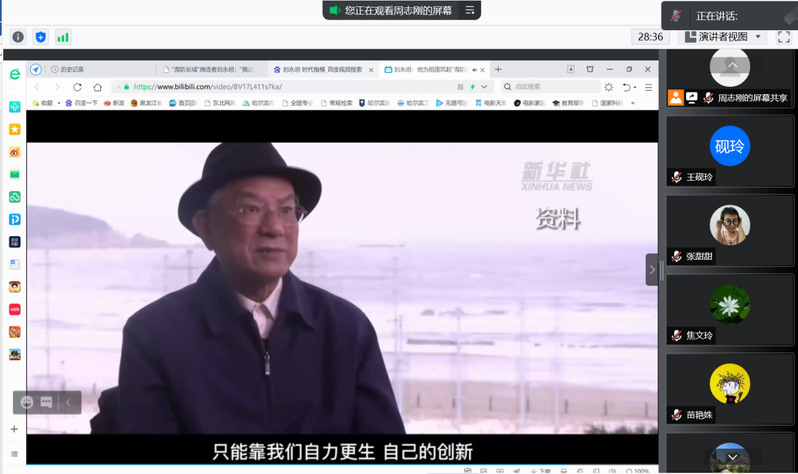Viewport: 798px width, 474px height.
Task: Open the 演讲者视图 layout dropdown
Action: point(723,37)
